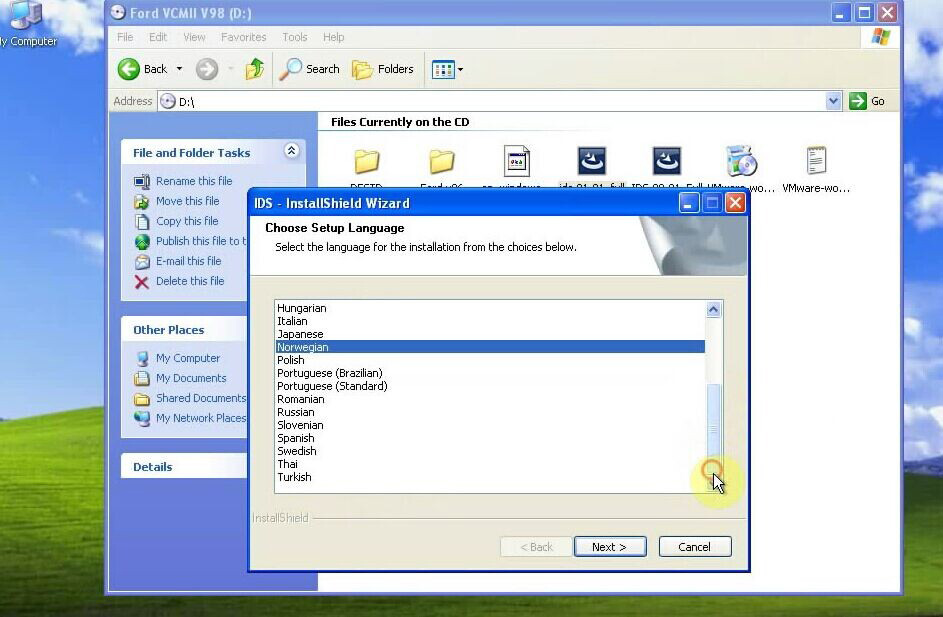This screenshot has width=943, height=617.
Task: Select the en_windows file icon
Action: tap(517, 161)
